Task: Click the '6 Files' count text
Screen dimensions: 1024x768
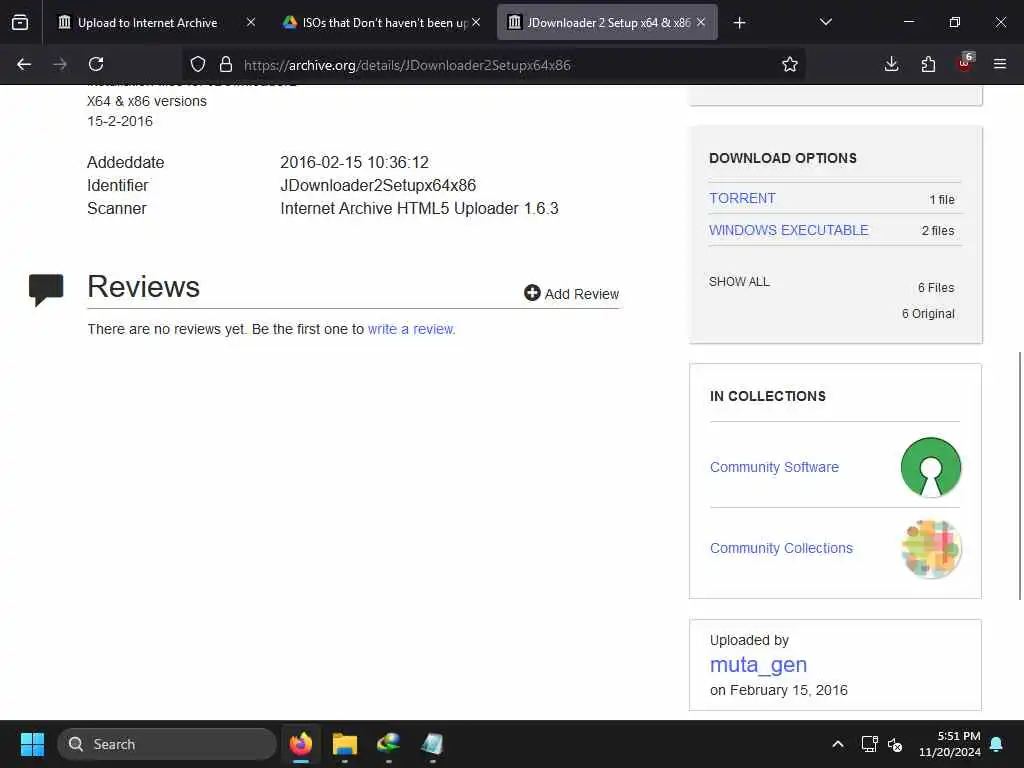Action: pyautogui.click(x=936, y=288)
